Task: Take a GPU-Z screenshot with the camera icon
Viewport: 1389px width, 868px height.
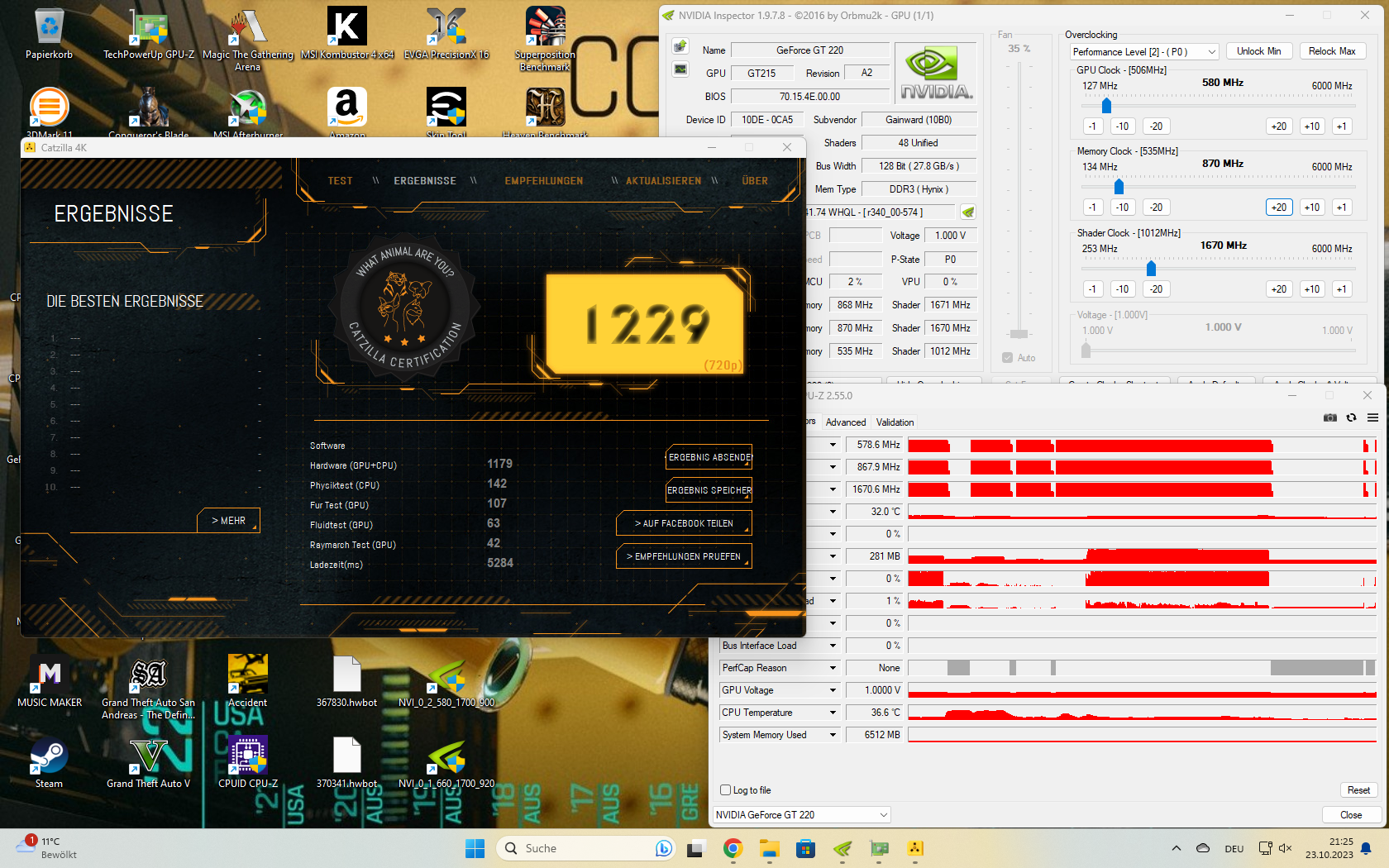Action: (1329, 417)
